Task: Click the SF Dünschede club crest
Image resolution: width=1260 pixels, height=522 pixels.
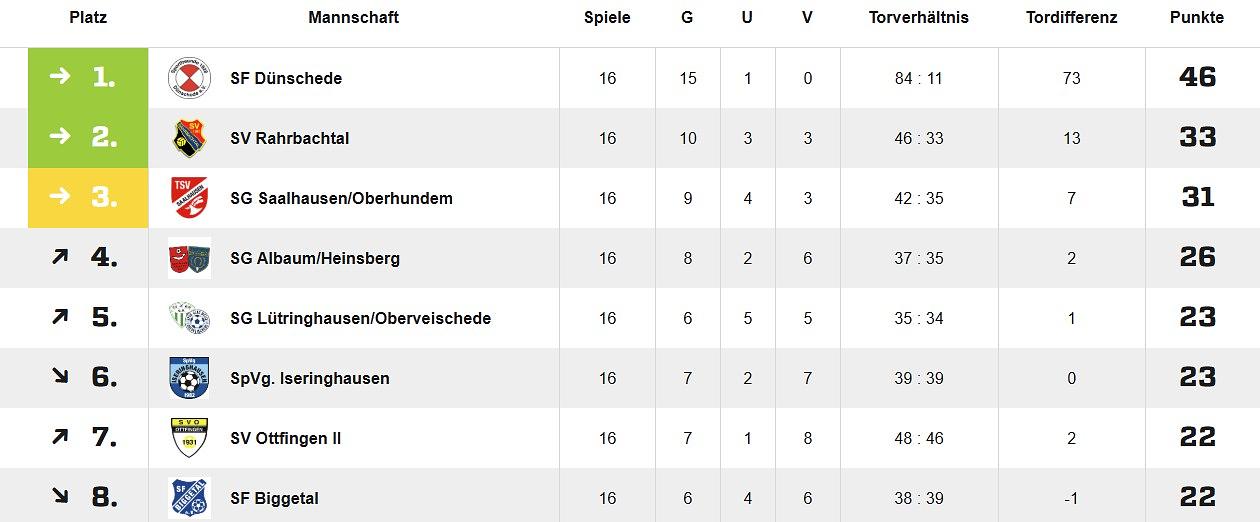Action: [189, 78]
